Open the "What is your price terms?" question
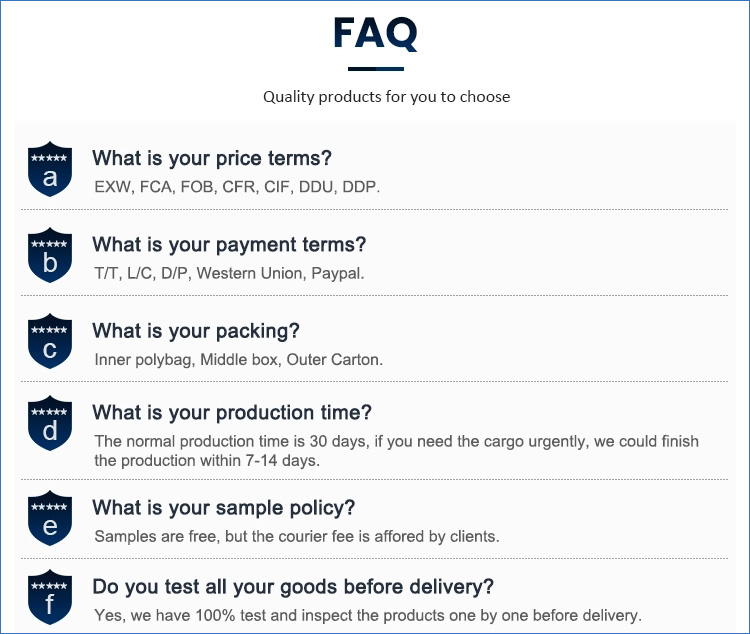Screen dimensions: 750x634 coord(211,158)
